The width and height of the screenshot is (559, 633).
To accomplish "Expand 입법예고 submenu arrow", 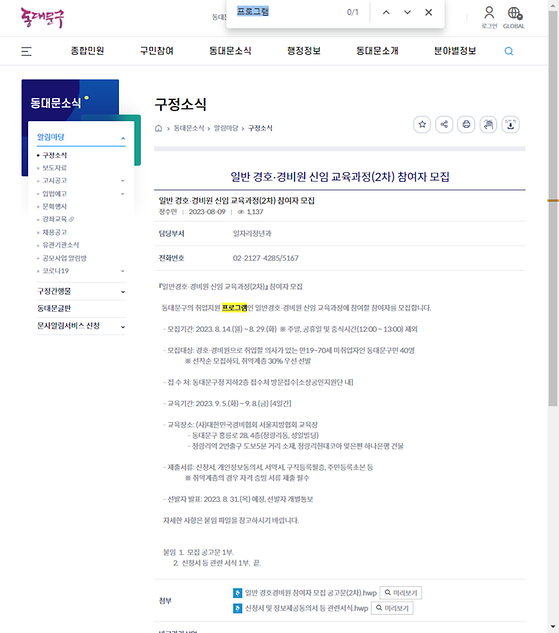I will pos(123,194).
